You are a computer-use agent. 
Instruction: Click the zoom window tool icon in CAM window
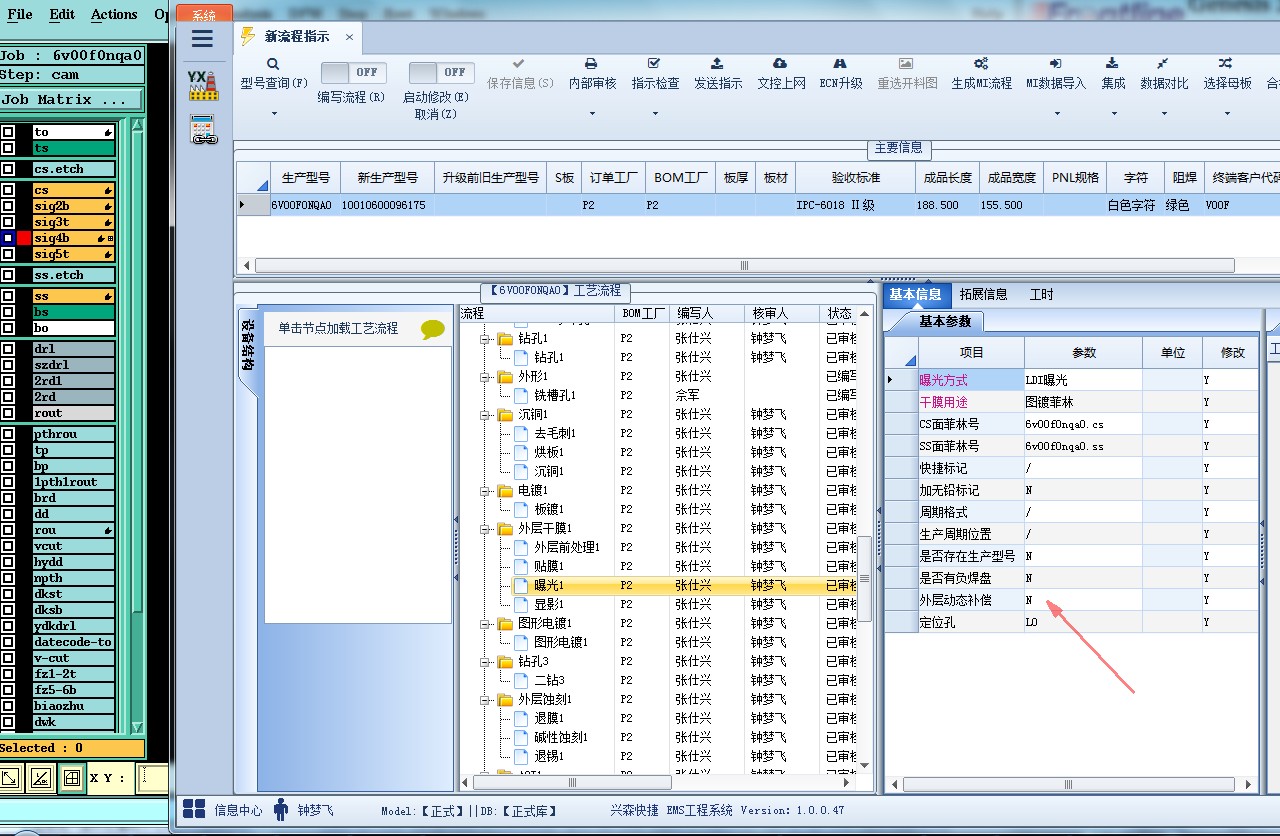pyautogui.click(x=10, y=777)
